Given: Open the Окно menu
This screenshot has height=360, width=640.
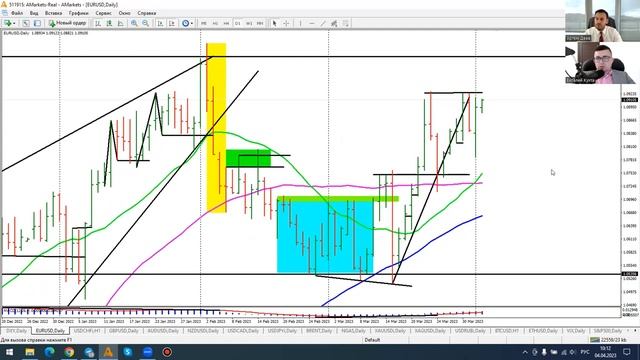Looking at the screenshot, I should [x=124, y=13].
